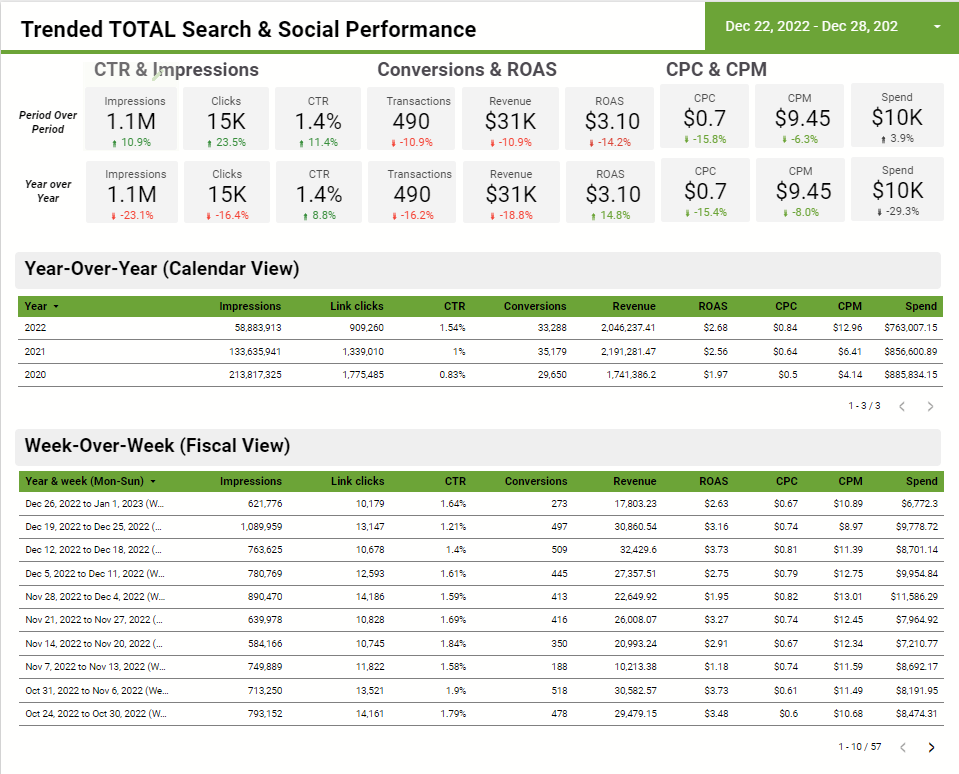Image resolution: width=959 pixels, height=774 pixels.
Task: Click CPM header in week-over-week table
Action: point(851,481)
